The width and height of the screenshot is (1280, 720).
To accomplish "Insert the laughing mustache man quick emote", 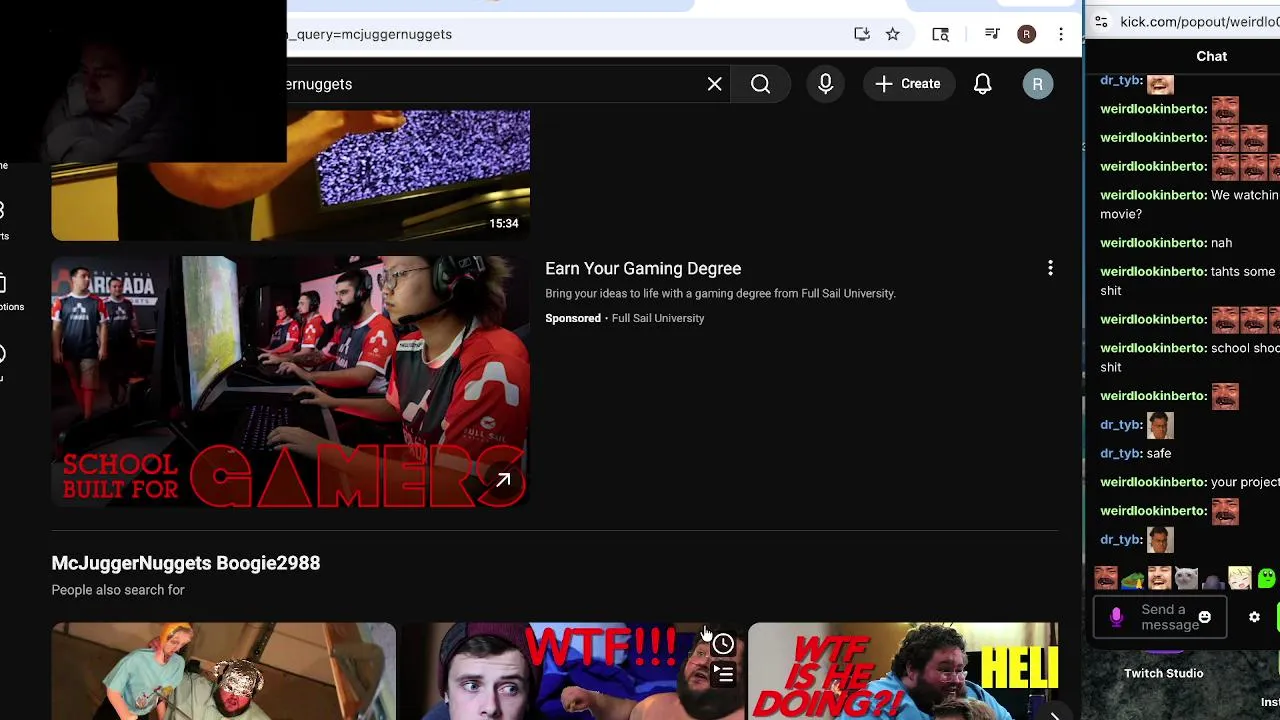I will click(x=1105, y=578).
